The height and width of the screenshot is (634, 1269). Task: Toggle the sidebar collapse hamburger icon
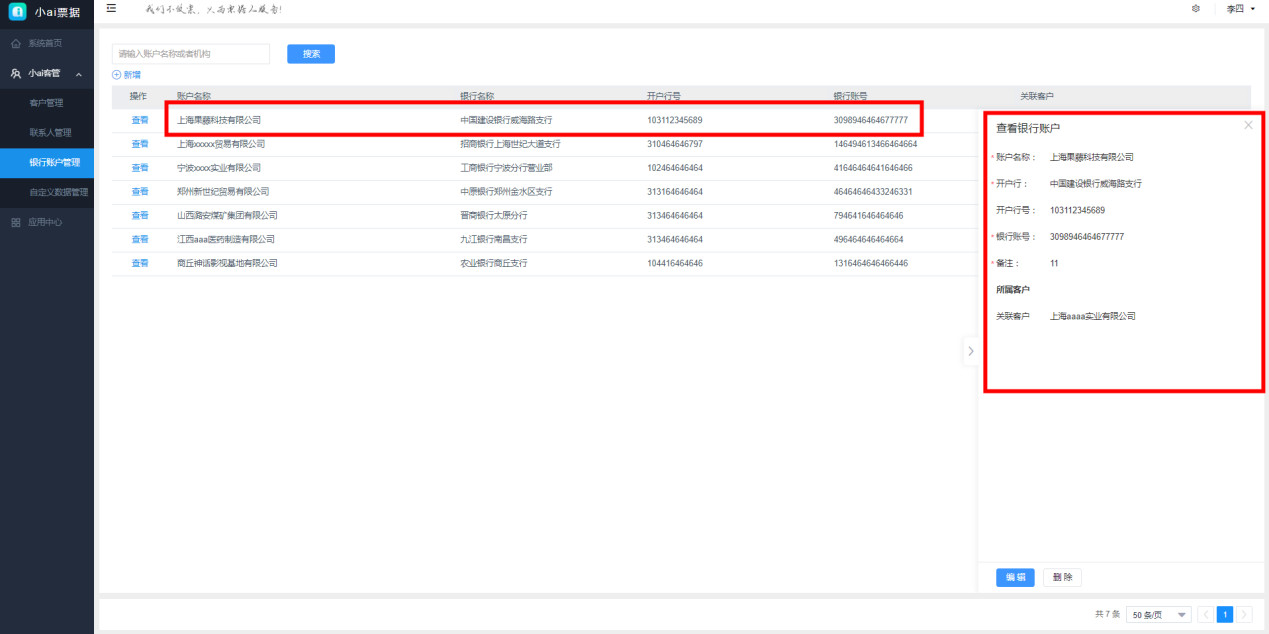pos(111,8)
